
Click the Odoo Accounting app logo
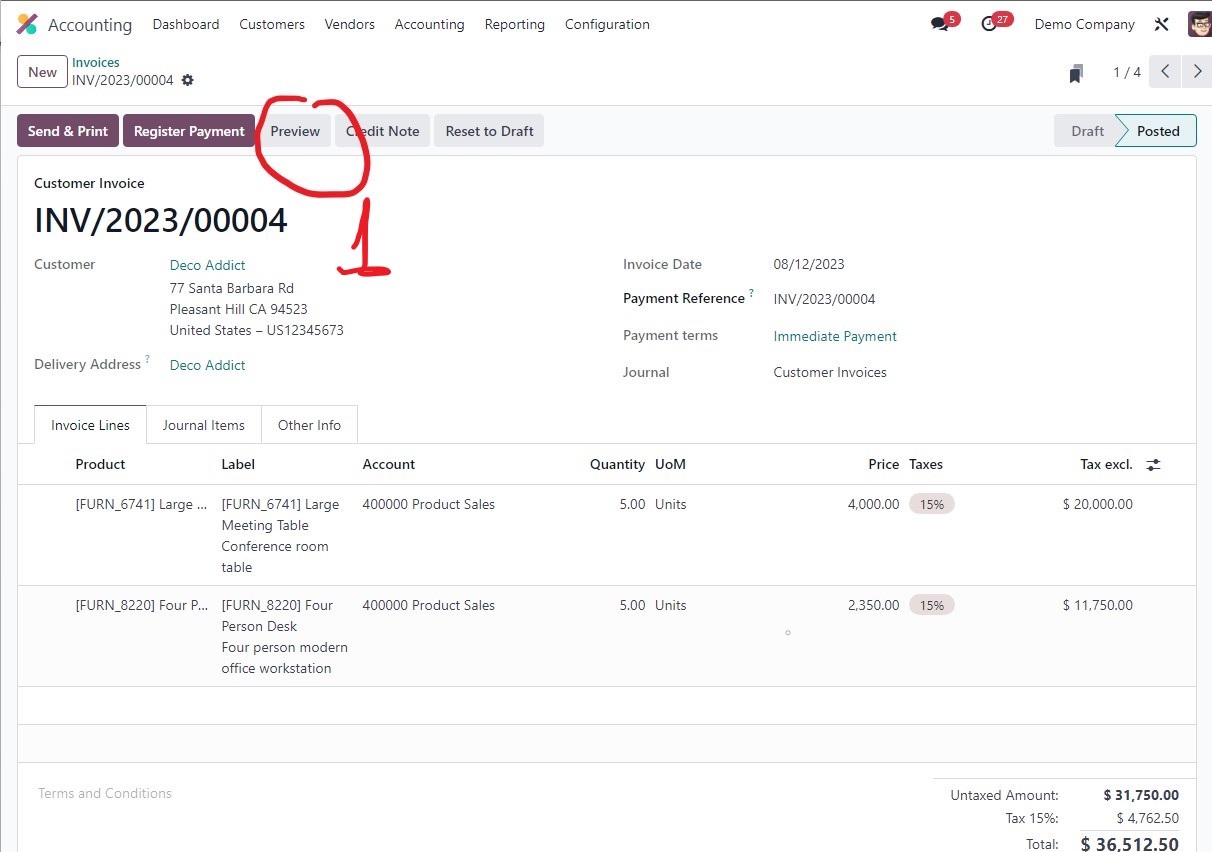pyautogui.click(x=26, y=23)
